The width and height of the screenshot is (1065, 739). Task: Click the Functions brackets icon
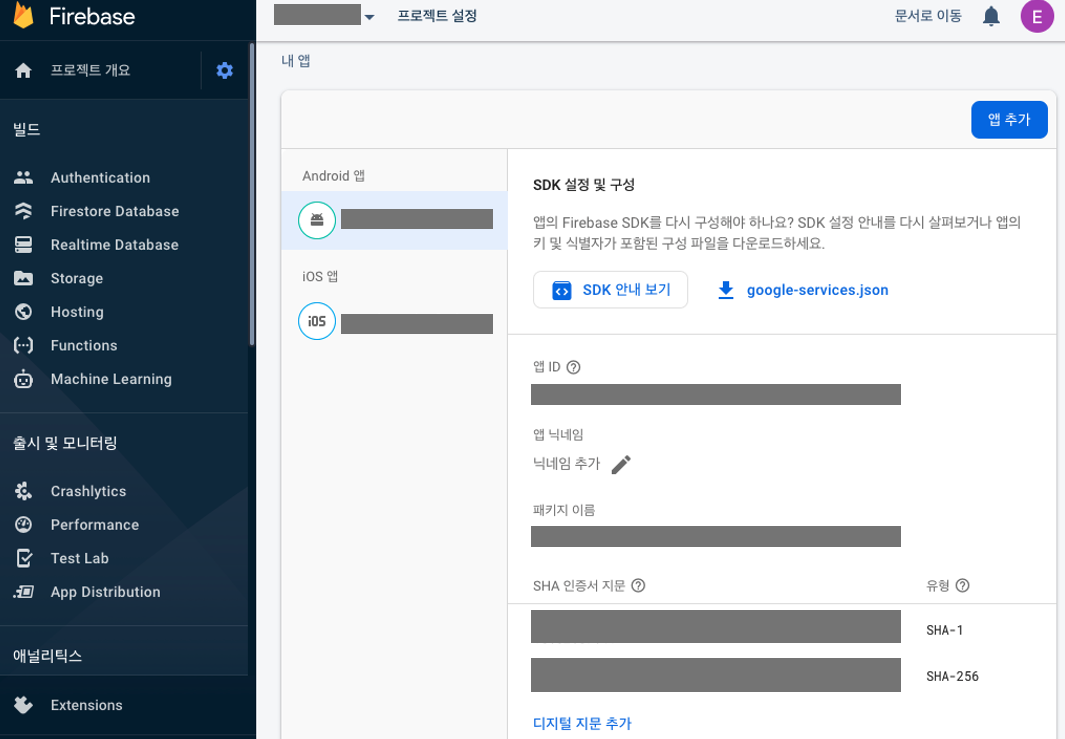pyautogui.click(x=23, y=345)
